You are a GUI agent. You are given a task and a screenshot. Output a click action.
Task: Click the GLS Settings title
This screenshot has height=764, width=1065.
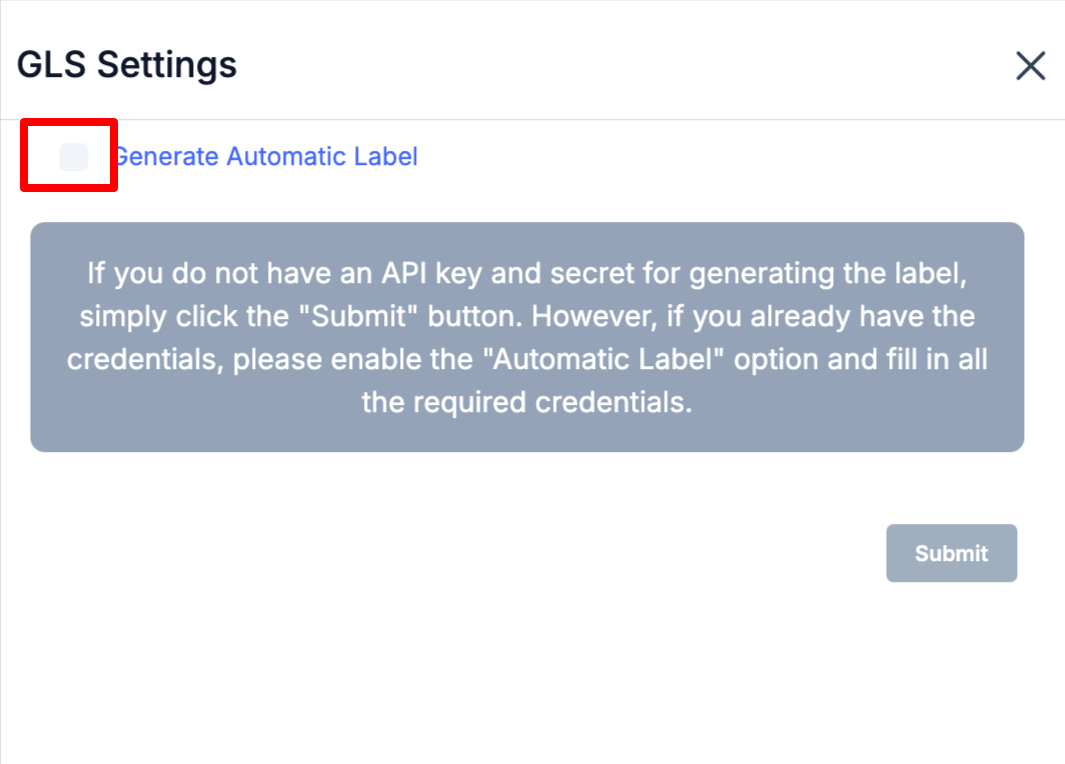point(127,65)
